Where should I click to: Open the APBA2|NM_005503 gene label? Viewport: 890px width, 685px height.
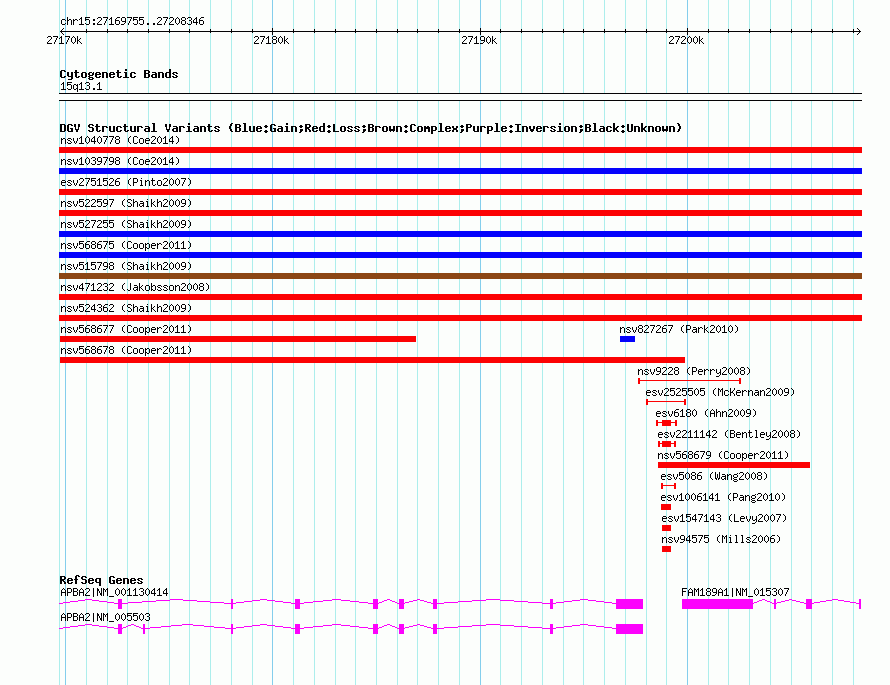[105, 617]
